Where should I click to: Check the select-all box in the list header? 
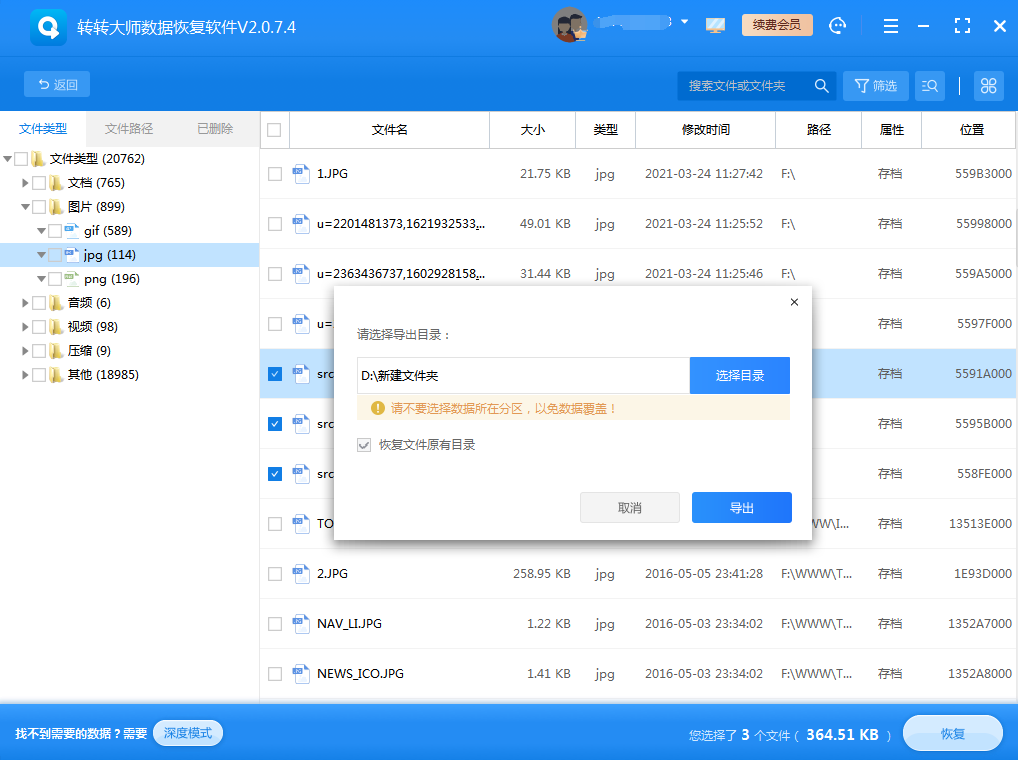(x=274, y=130)
